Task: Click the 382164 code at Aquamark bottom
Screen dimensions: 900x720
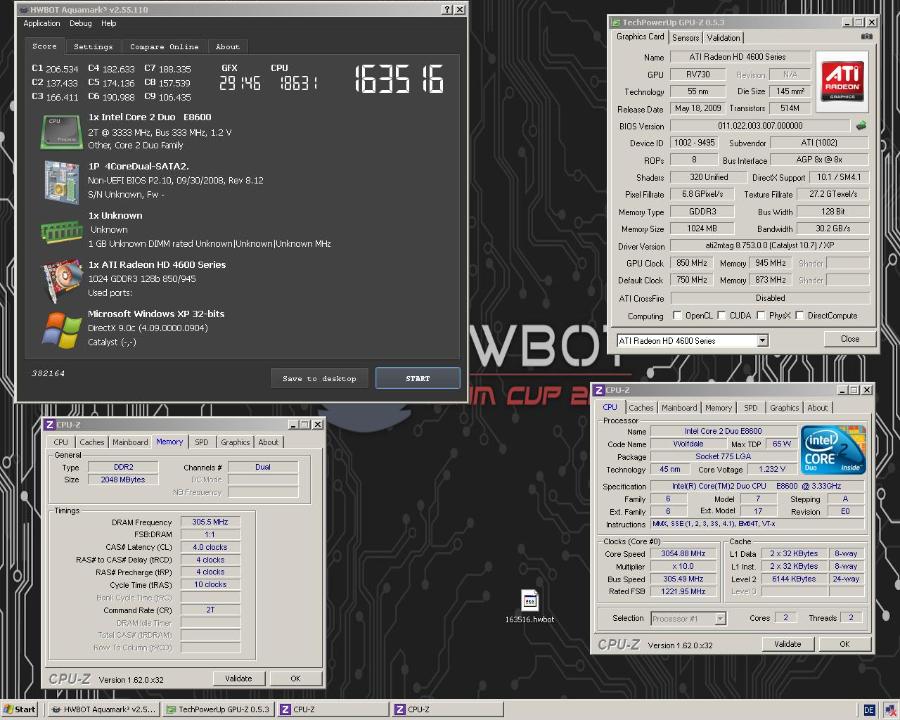Action: (48, 373)
